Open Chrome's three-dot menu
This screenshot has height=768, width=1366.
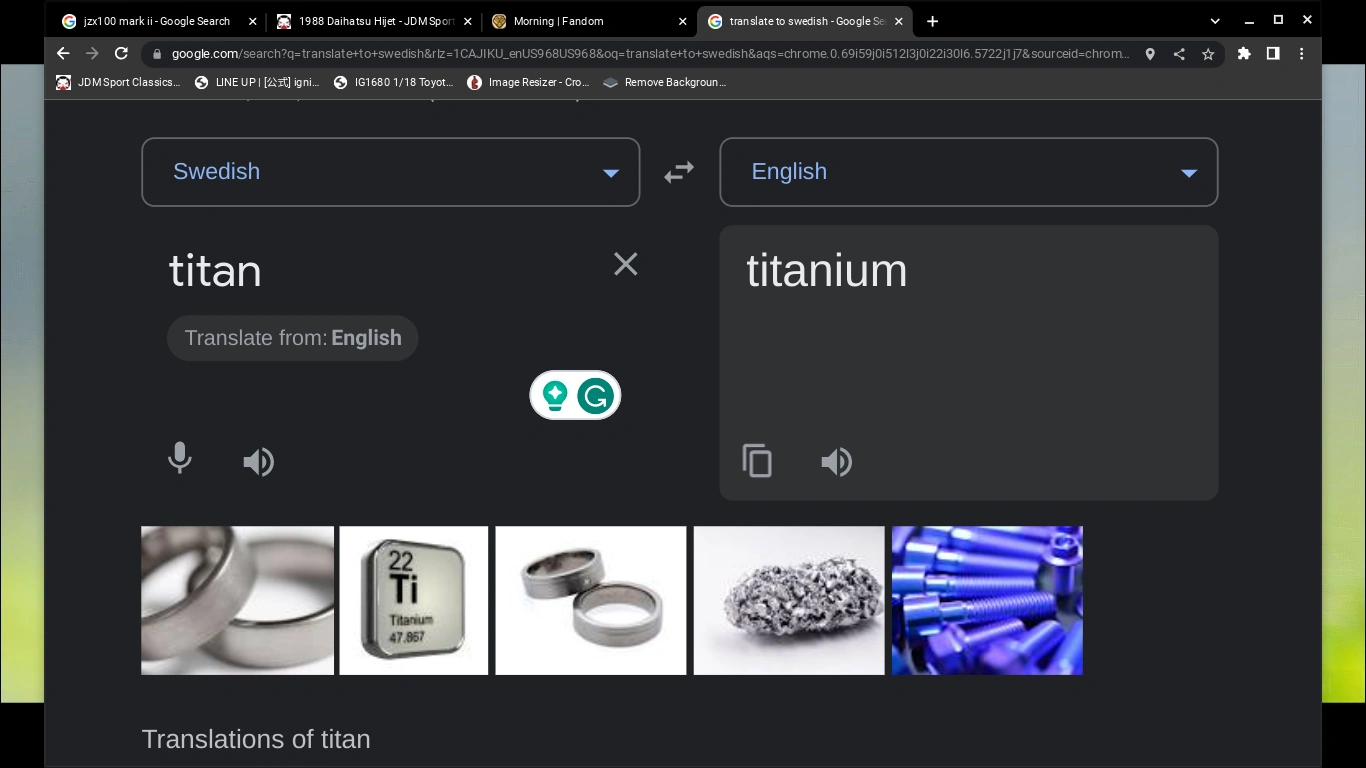(1301, 54)
